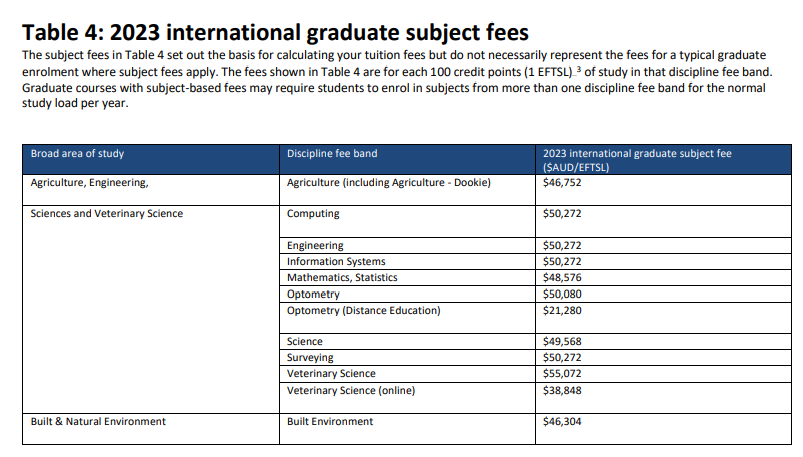The height and width of the screenshot is (457, 803).
Task: Click the 'Information Systems' discipline row
Action: tap(336, 262)
